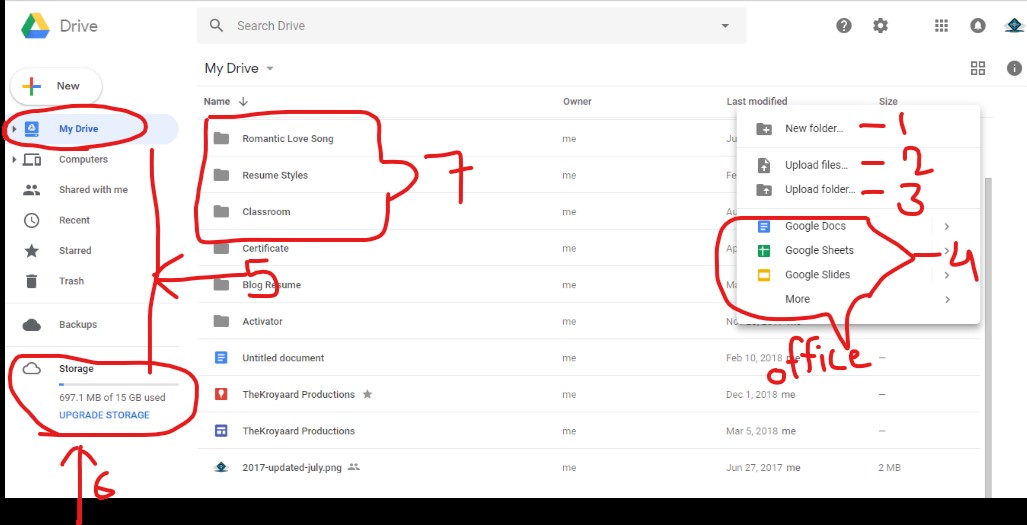Switch to grid view layout

point(978,68)
